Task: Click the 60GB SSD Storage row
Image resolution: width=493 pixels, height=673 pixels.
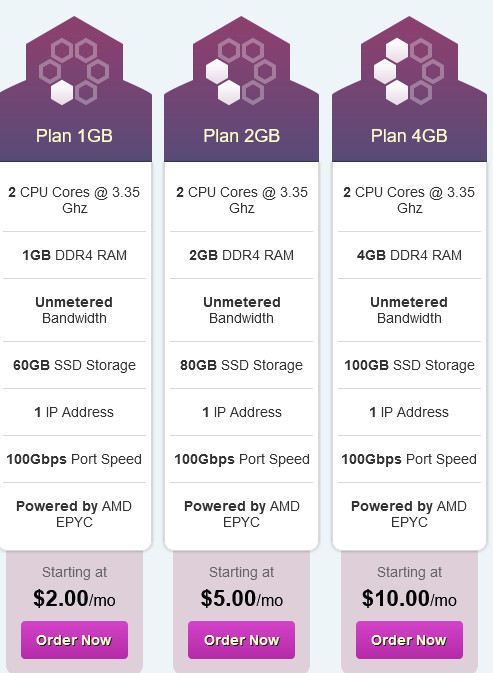Action: click(74, 365)
